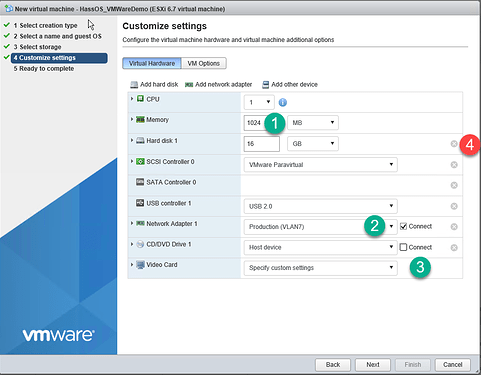This screenshot has height=375, width=481.
Task: Remove SATA Controller 0 device
Action: pos(454,185)
